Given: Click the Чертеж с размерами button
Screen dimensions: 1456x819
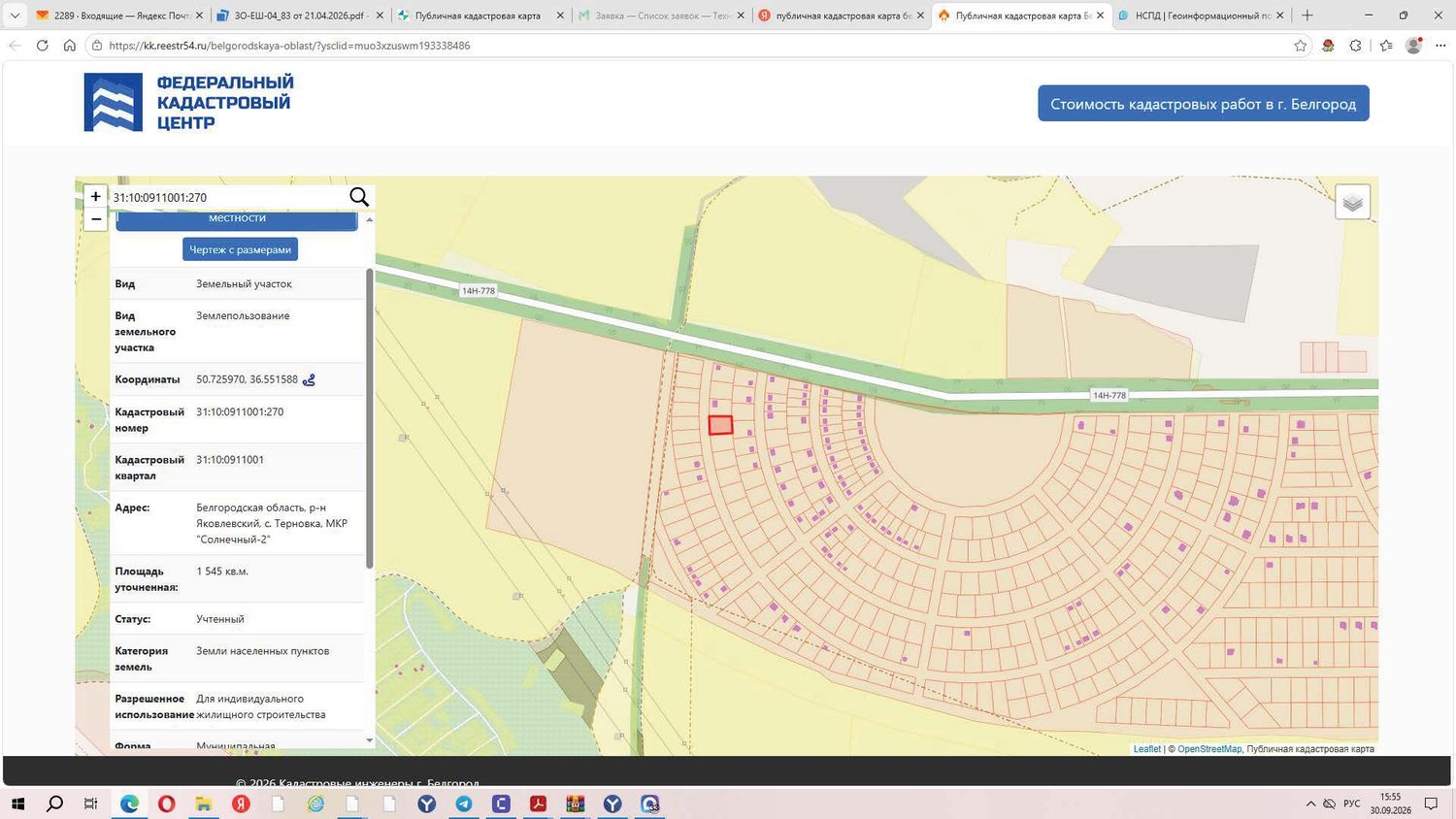Looking at the screenshot, I should [240, 249].
